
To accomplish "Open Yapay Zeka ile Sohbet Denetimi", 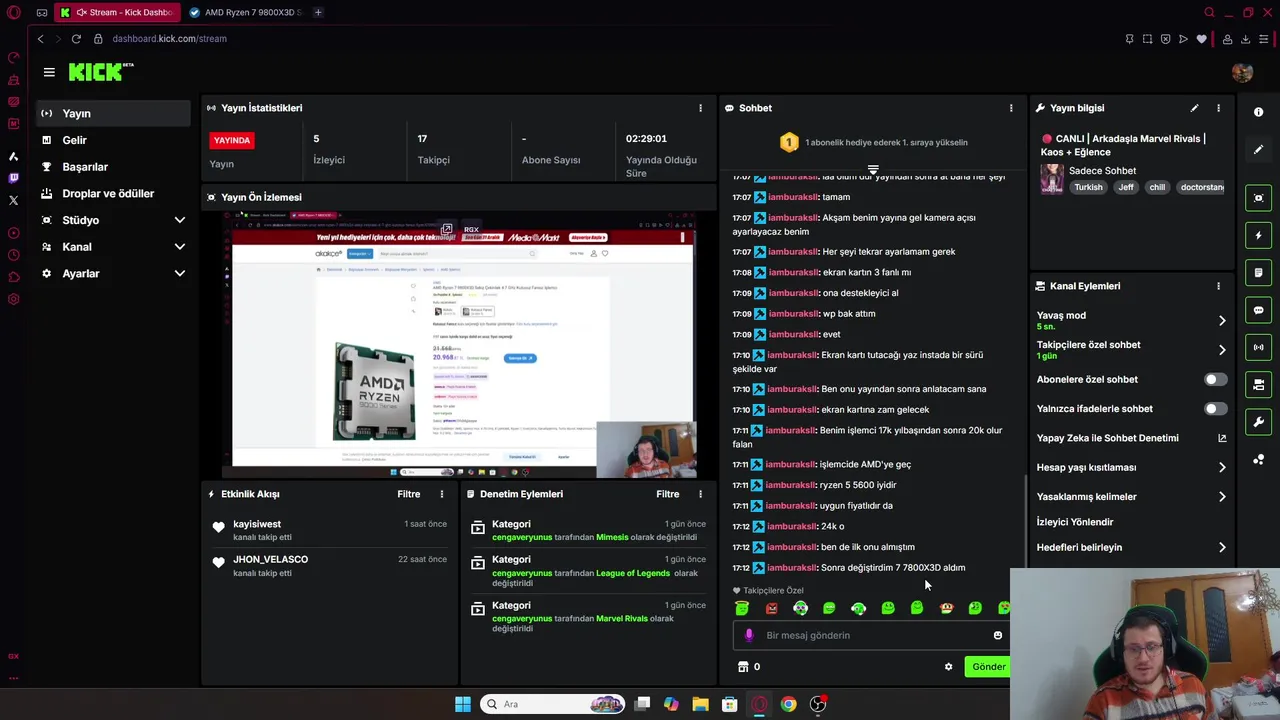I will tap(1131, 438).
